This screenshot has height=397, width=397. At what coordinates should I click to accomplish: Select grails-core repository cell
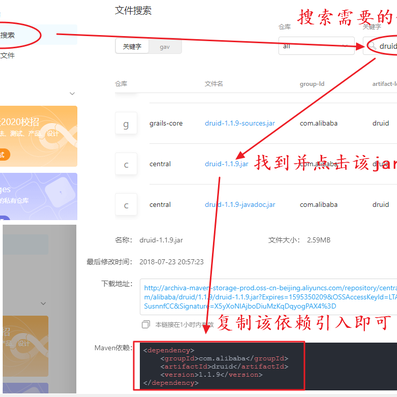(x=166, y=123)
